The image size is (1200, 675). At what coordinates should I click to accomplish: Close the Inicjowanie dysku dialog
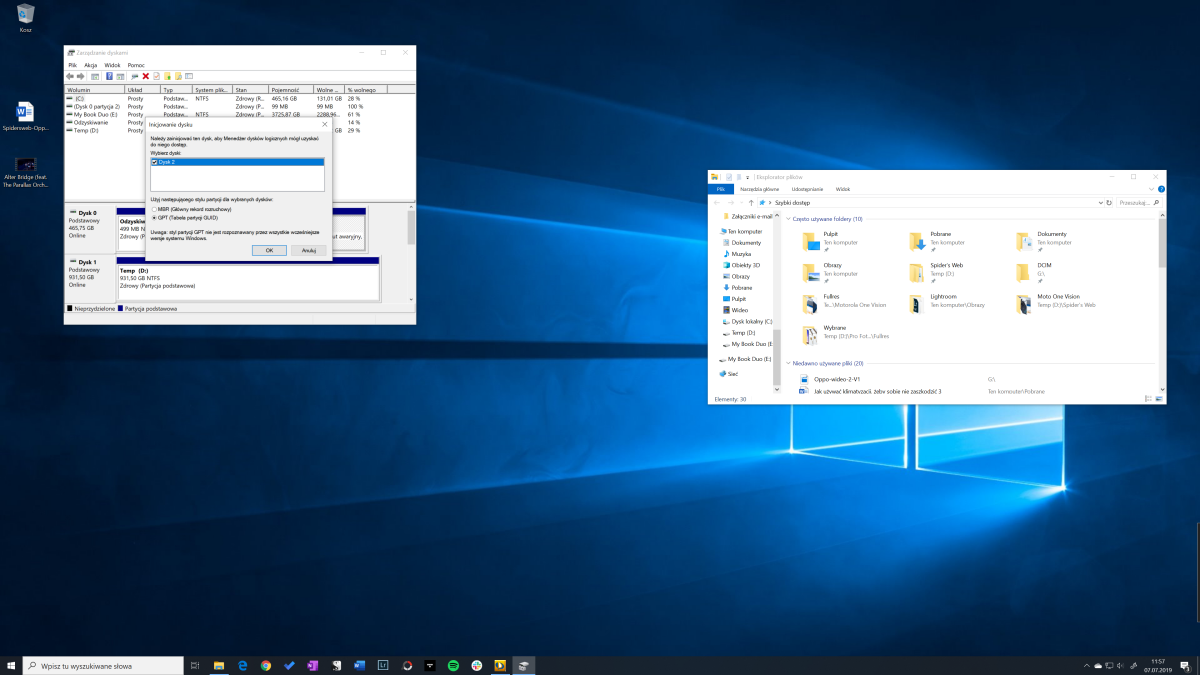[324, 124]
